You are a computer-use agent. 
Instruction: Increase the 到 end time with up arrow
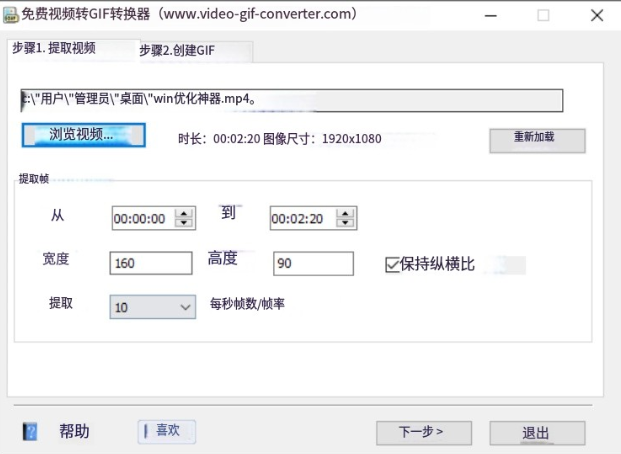tap(347, 213)
